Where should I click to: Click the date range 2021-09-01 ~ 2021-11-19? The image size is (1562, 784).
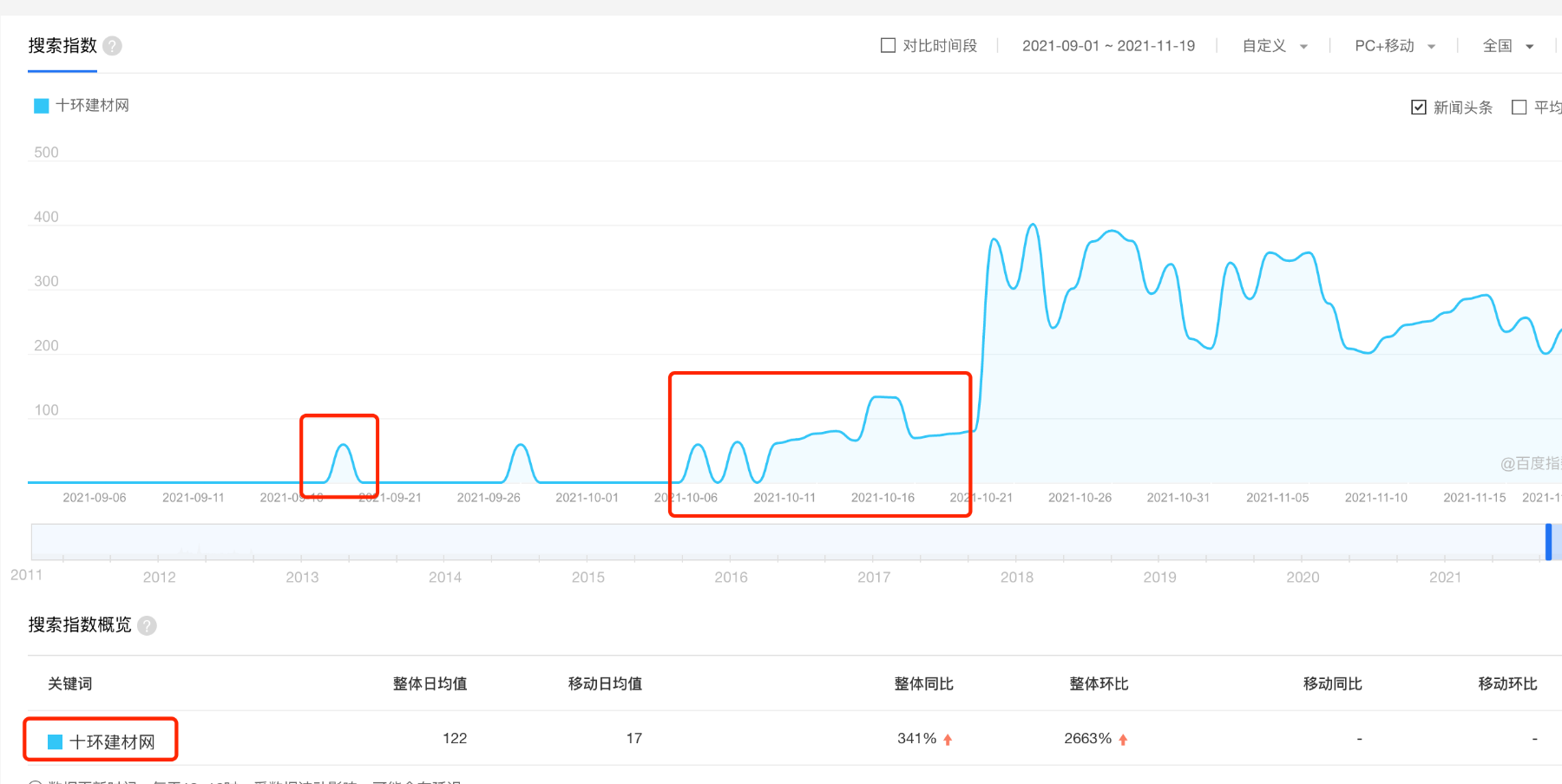(x=1108, y=45)
